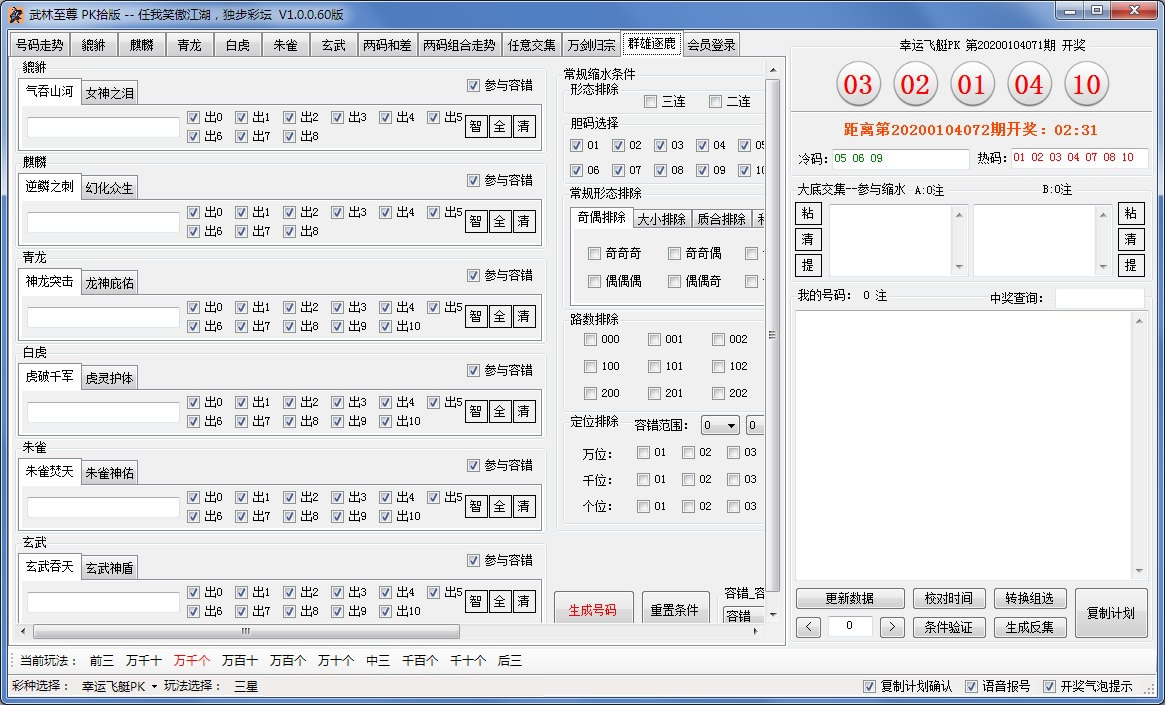
Task: Check the 胆码 01 checkbox
Action: [x=576, y=143]
